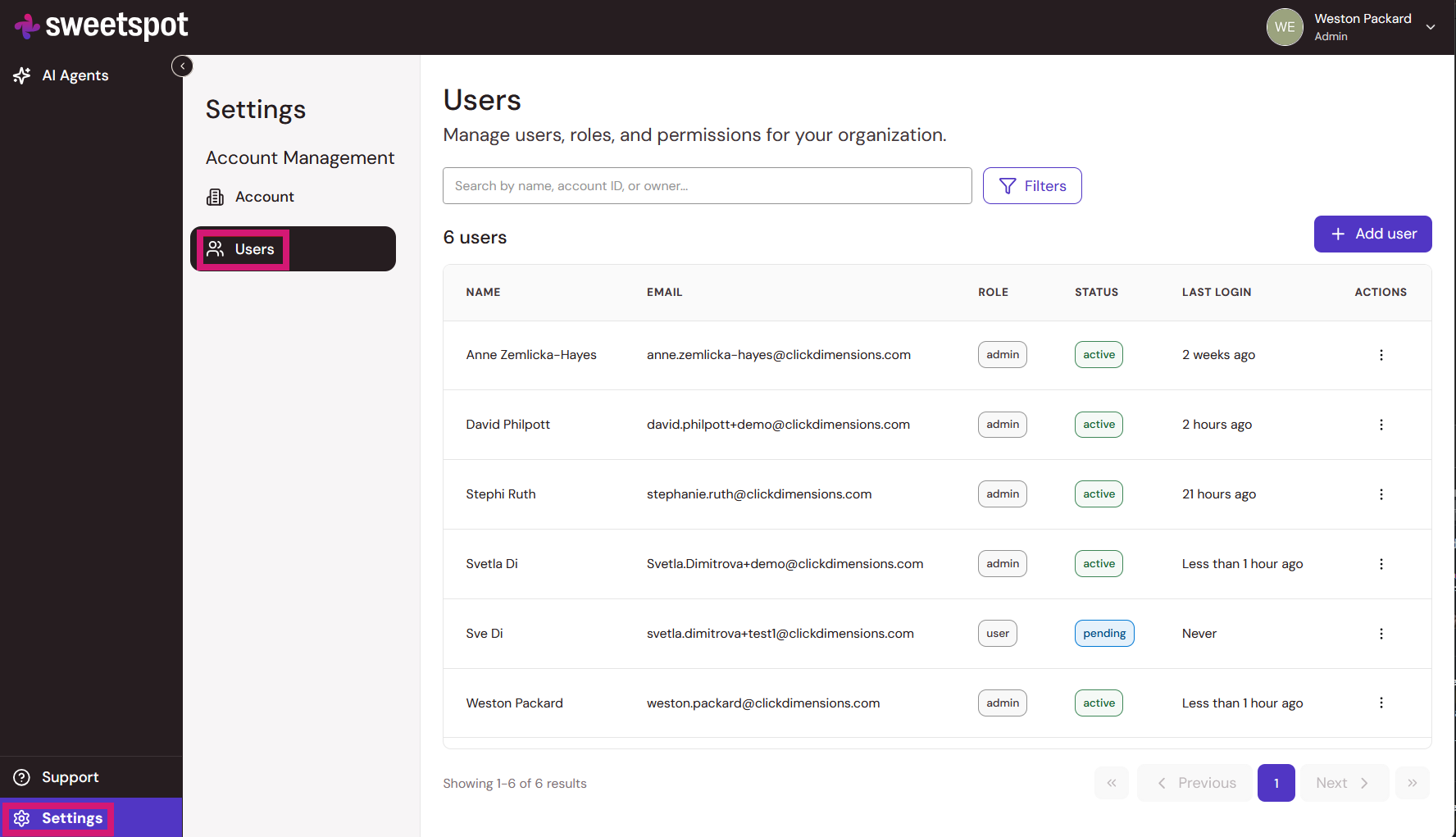
Task: Click active status badge for David Philpott
Action: (1099, 425)
